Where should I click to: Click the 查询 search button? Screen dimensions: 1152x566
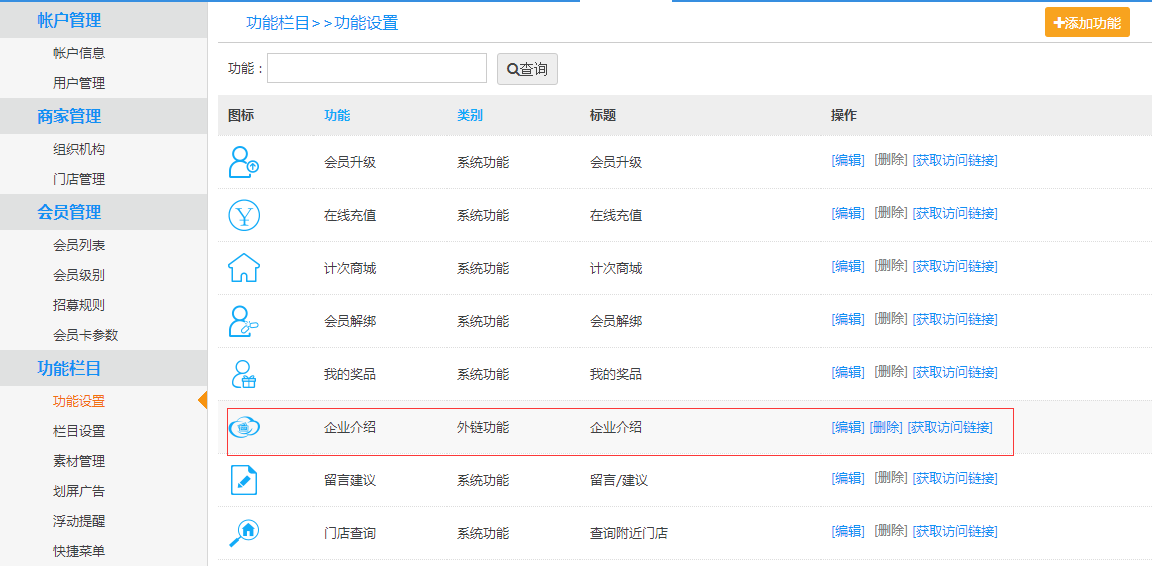tap(527, 69)
